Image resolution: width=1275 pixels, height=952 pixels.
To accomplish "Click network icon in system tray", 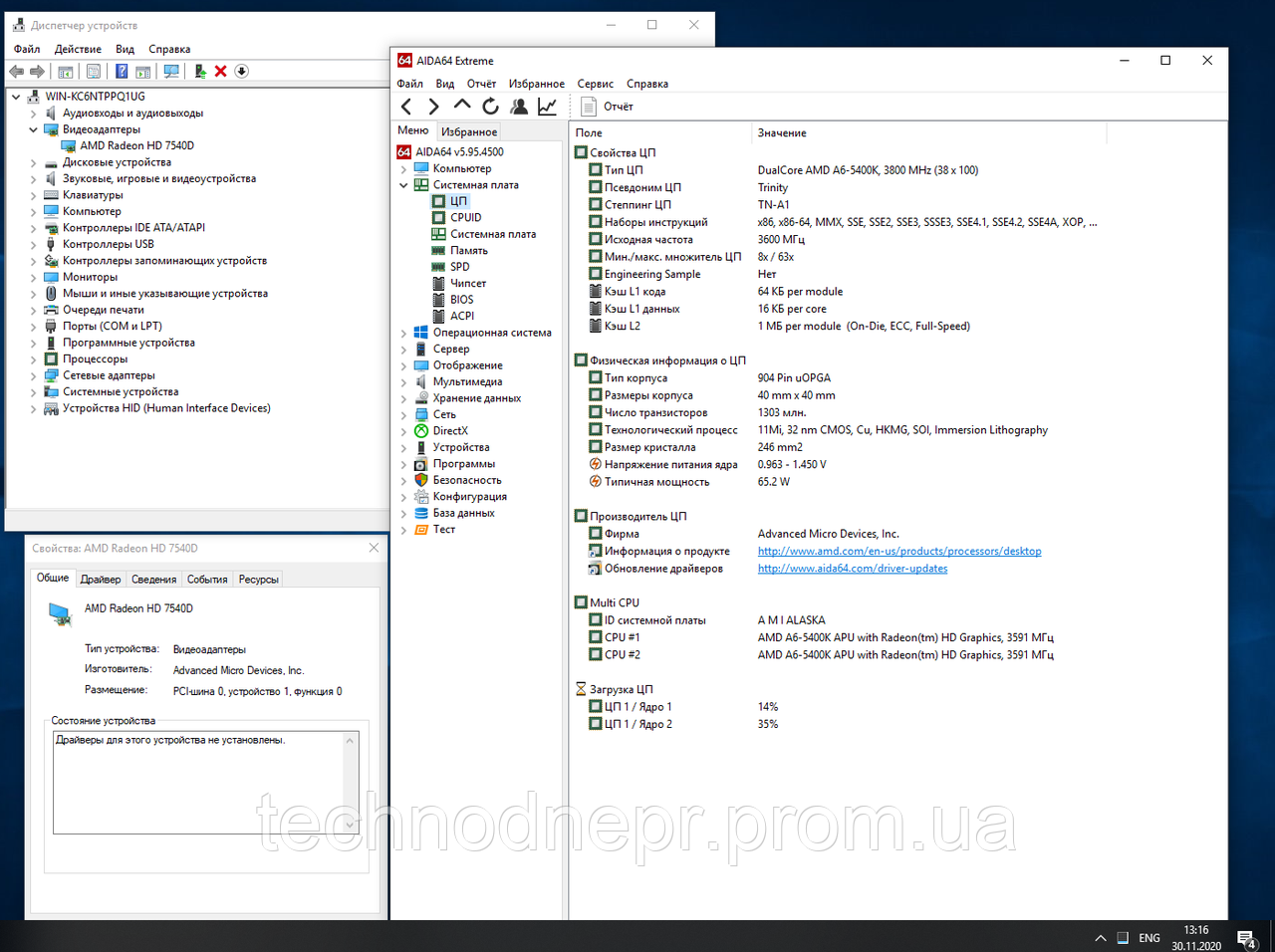I will pos(1123,938).
